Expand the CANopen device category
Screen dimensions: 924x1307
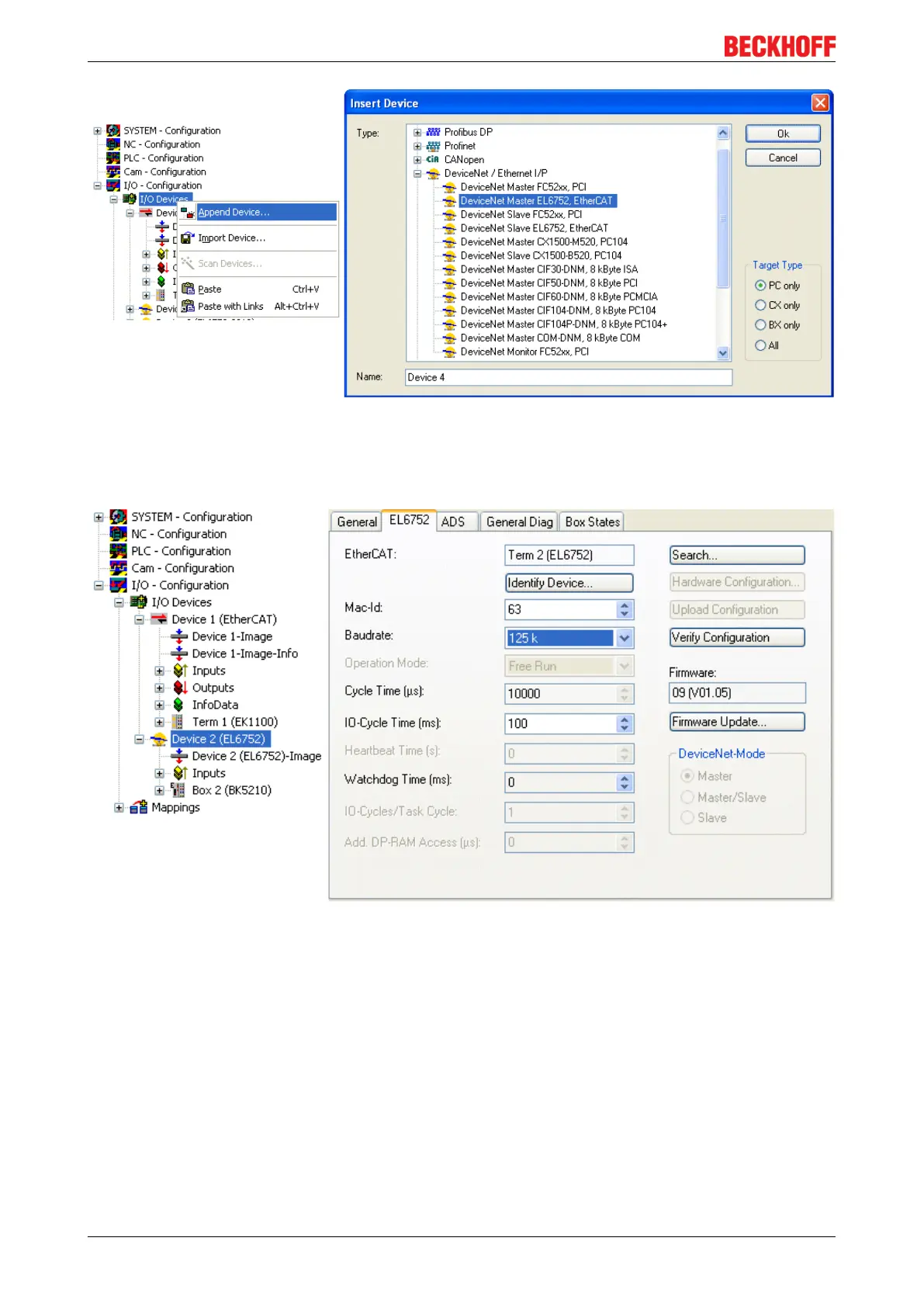pyautogui.click(x=417, y=160)
